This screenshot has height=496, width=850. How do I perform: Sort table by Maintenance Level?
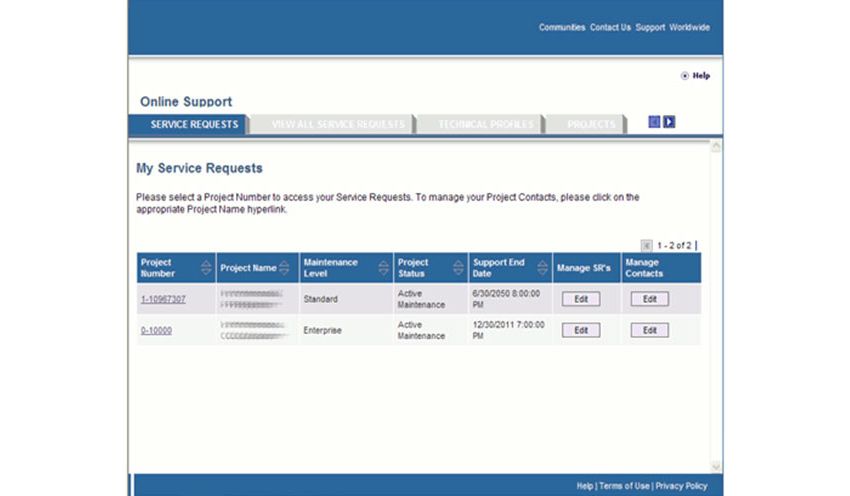[x=383, y=268]
